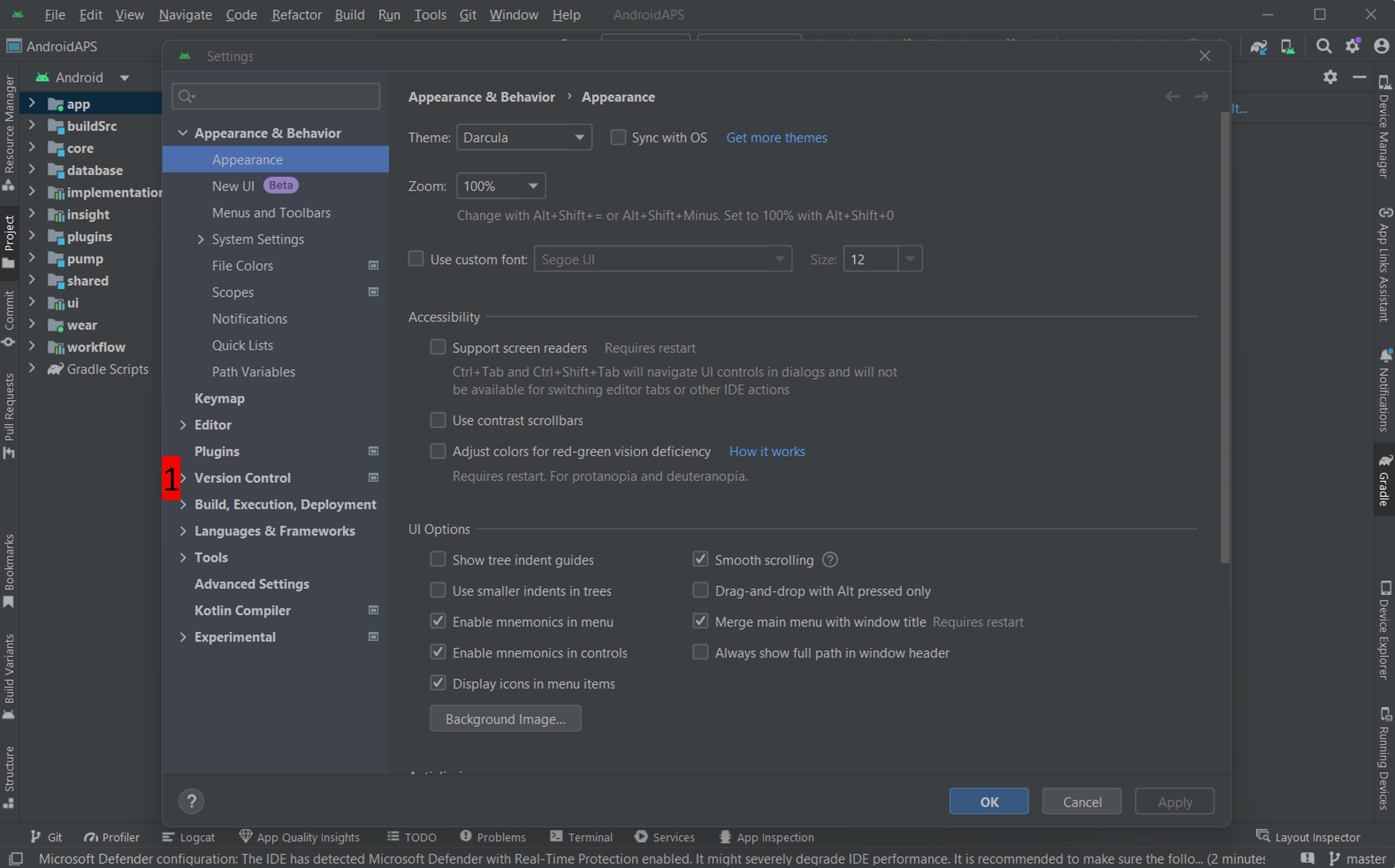Open the Refactor menu
The image size is (1395, 868).
[296, 15]
